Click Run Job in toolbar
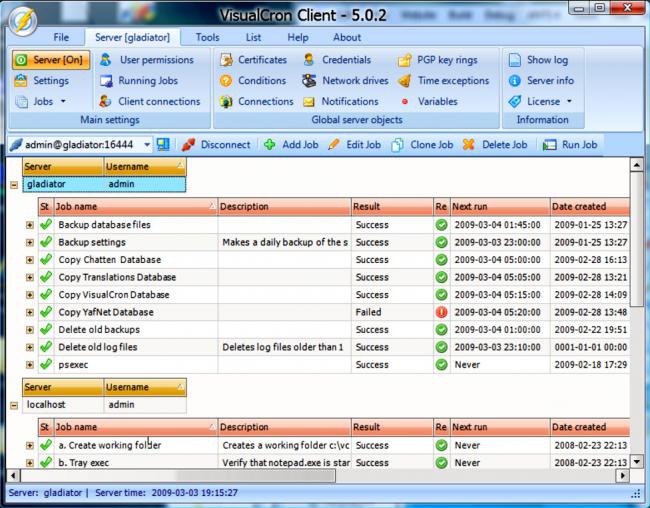The height and width of the screenshot is (508, 650). 570,145
